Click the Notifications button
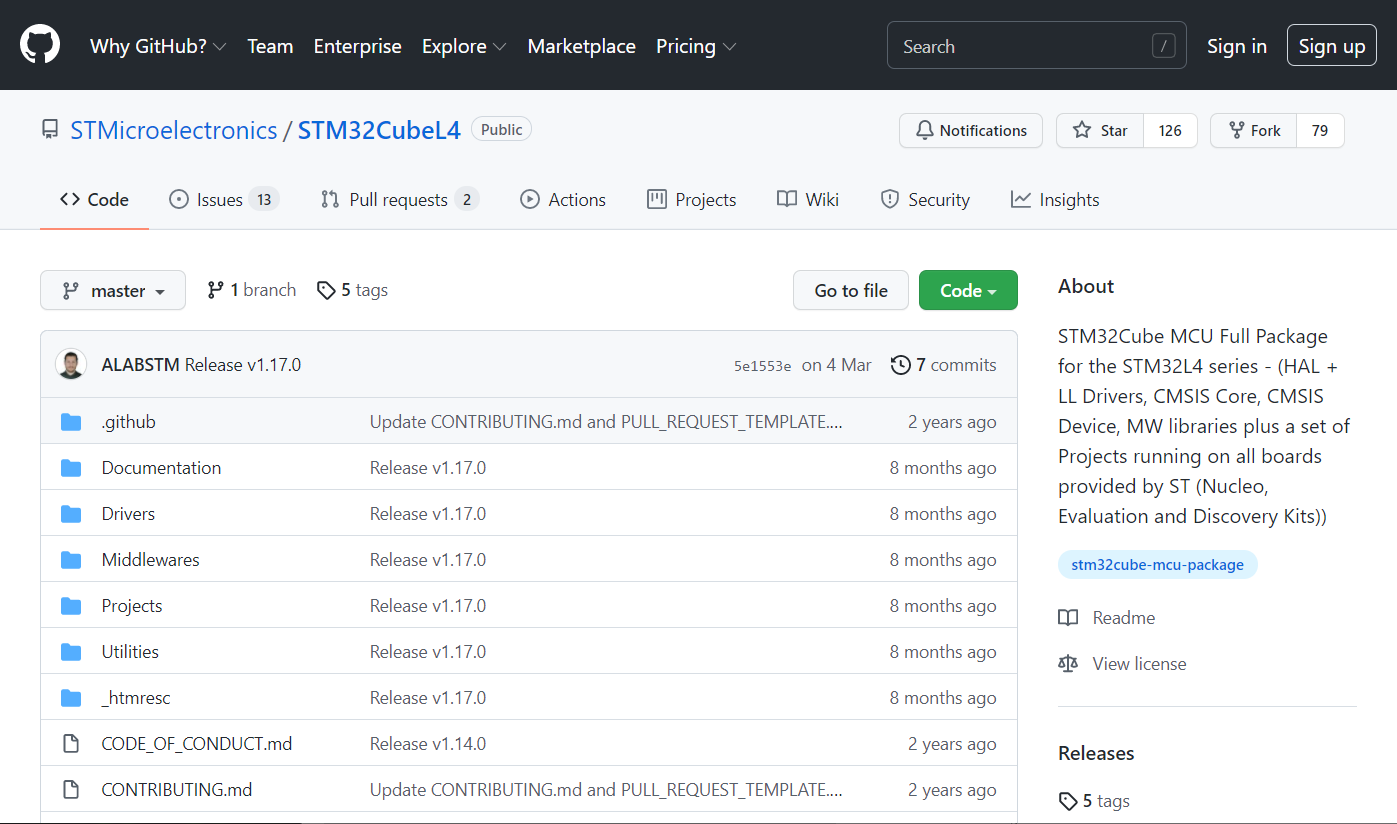The width and height of the screenshot is (1397, 824). 971,131
